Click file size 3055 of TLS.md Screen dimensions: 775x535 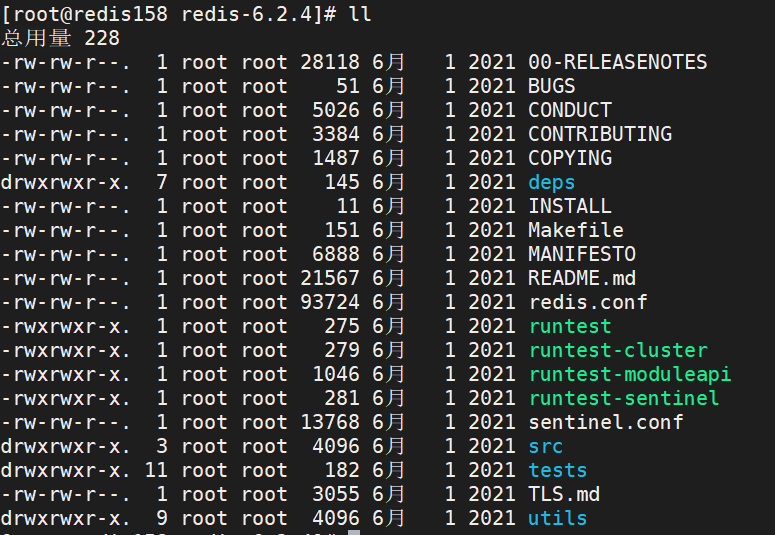[336, 494]
